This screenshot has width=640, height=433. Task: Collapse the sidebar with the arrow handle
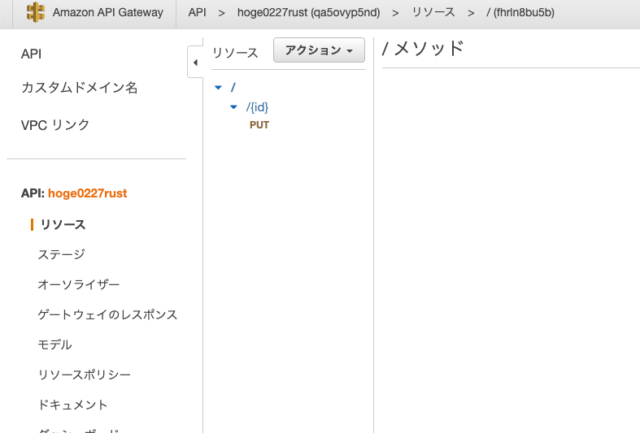point(195,62)
